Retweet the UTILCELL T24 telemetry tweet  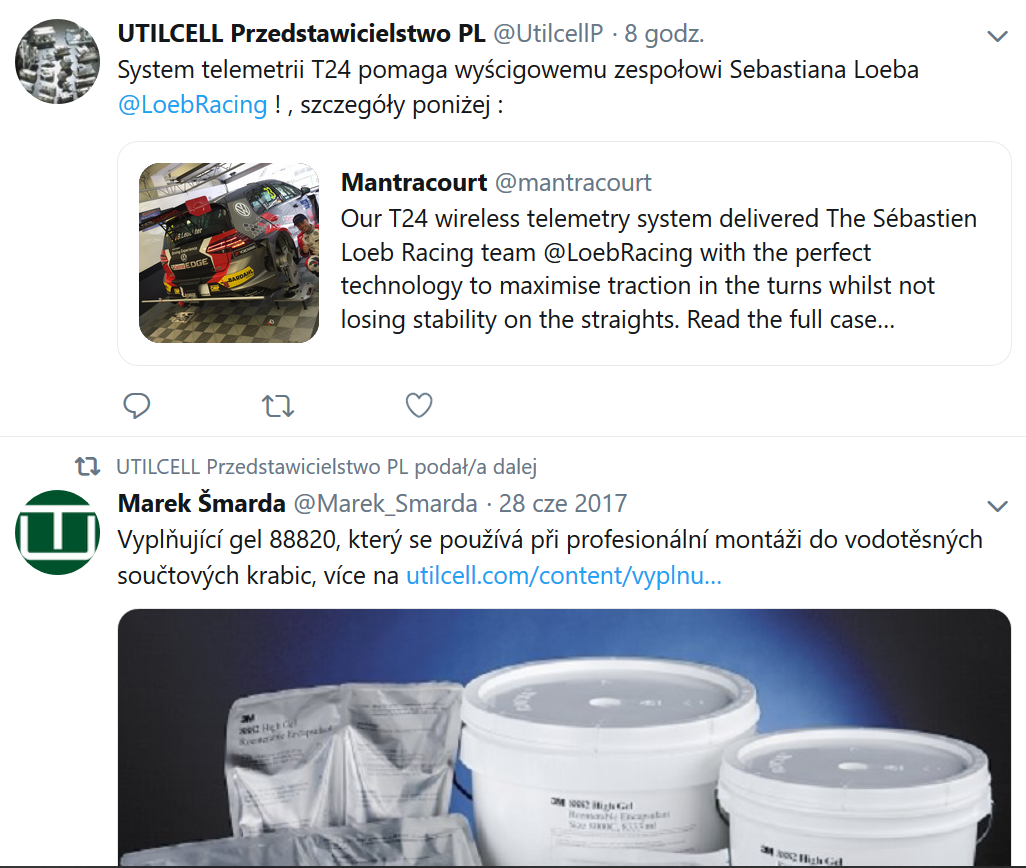click(x=278, y=406)
